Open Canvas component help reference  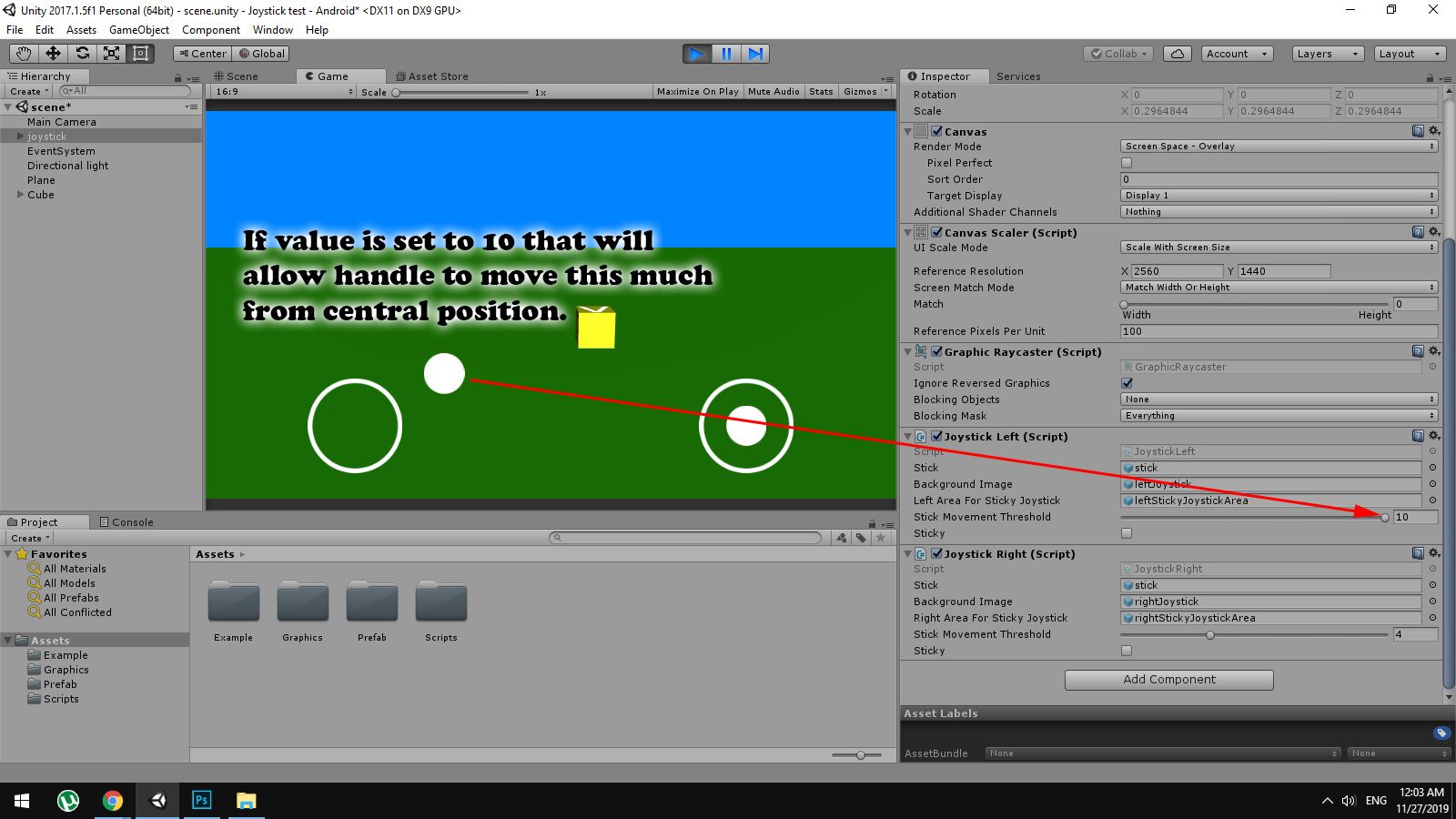tap(1418, 131)
